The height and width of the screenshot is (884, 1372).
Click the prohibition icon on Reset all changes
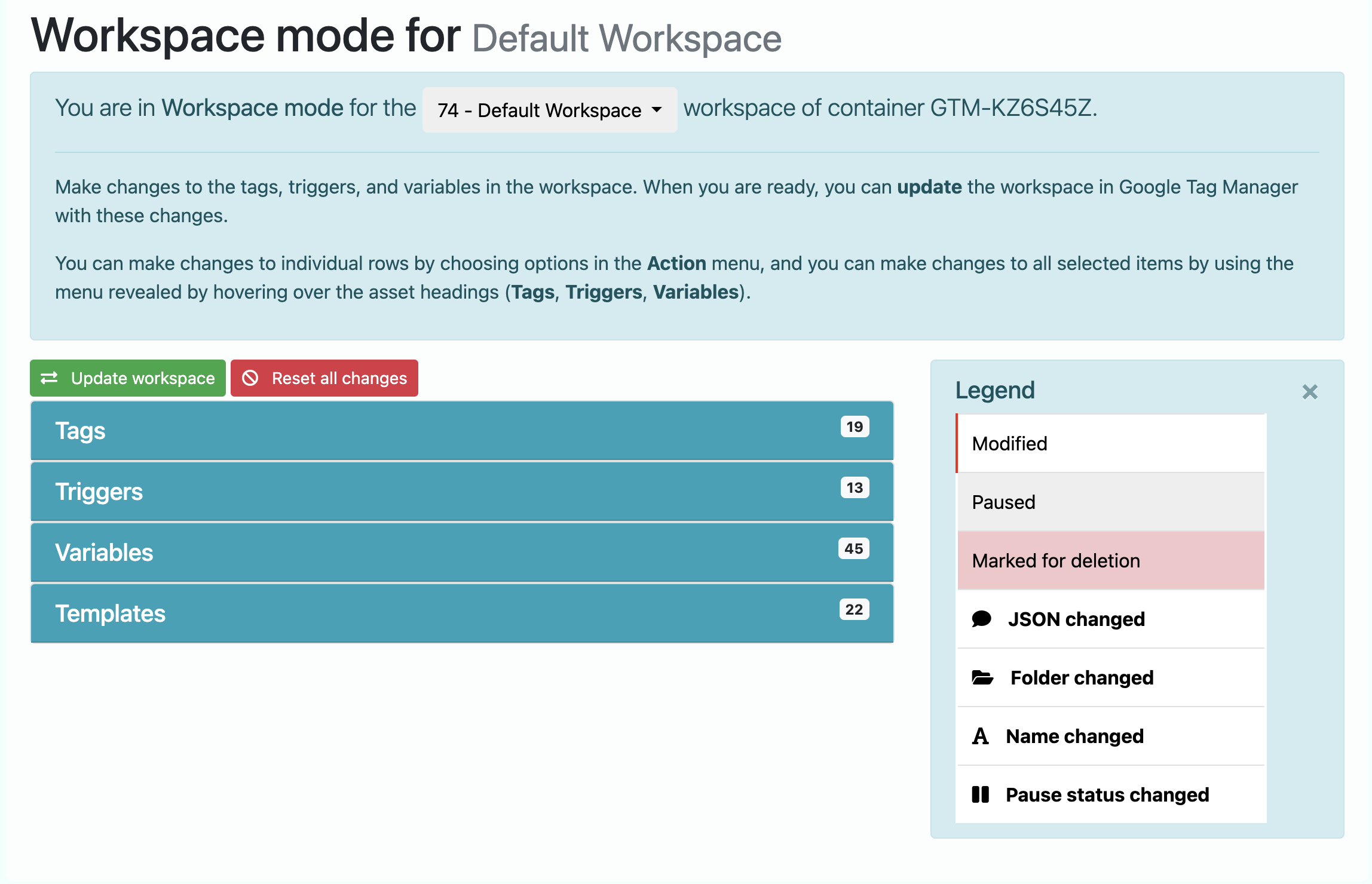251,377
